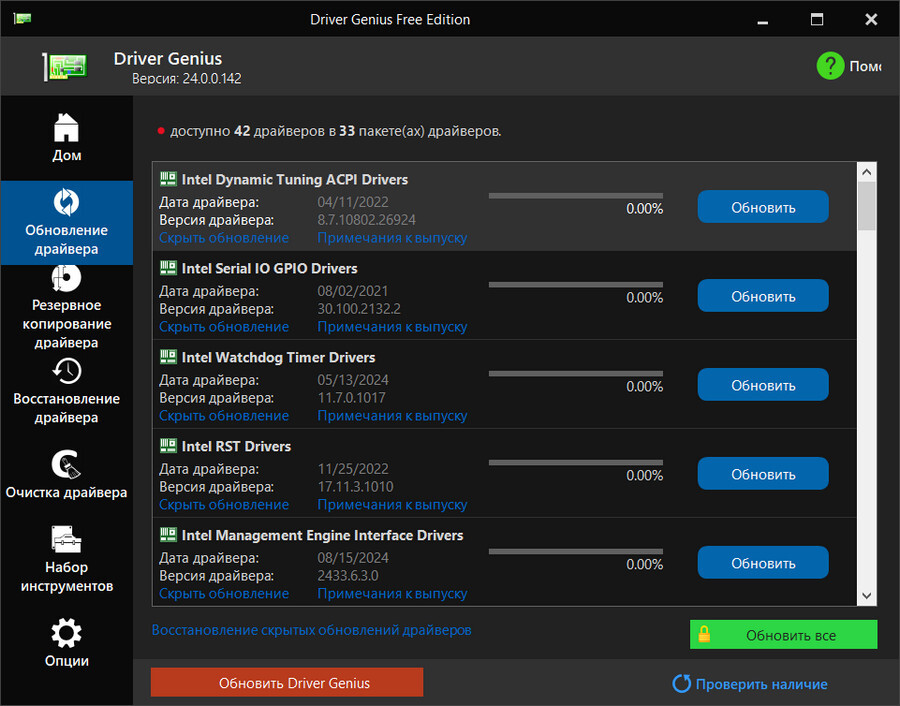
Task: Open release notes for Intel Management Engine Interface
Action: tap(392, 593)
